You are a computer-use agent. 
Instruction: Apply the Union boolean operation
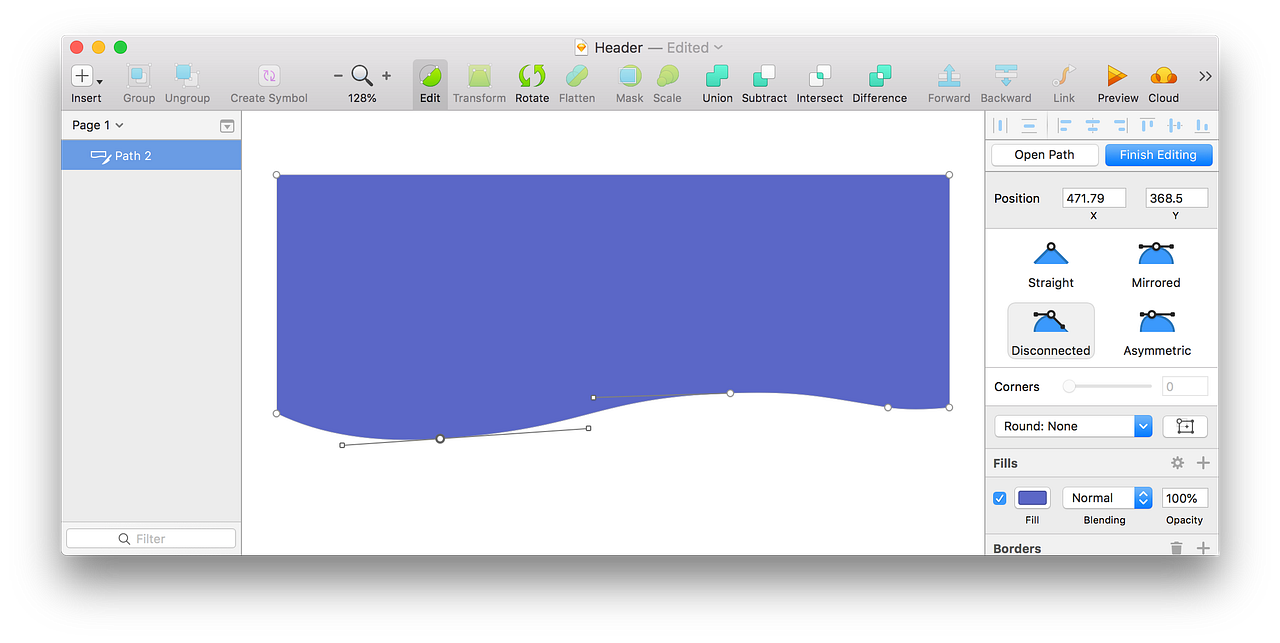pos(716,83)
